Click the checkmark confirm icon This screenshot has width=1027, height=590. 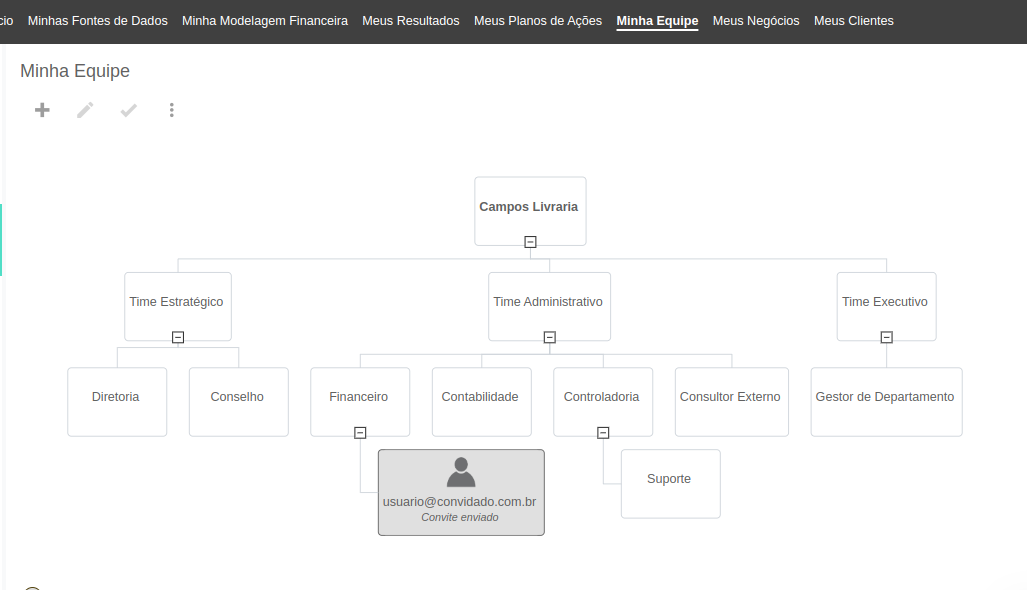pos(128,110)
